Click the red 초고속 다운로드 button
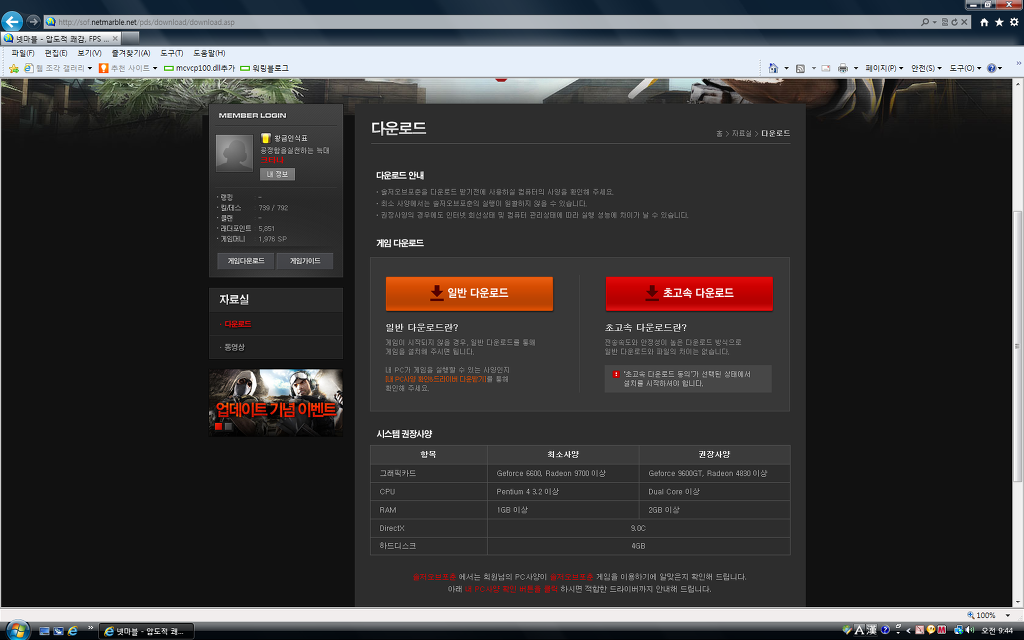 [689, 293]
